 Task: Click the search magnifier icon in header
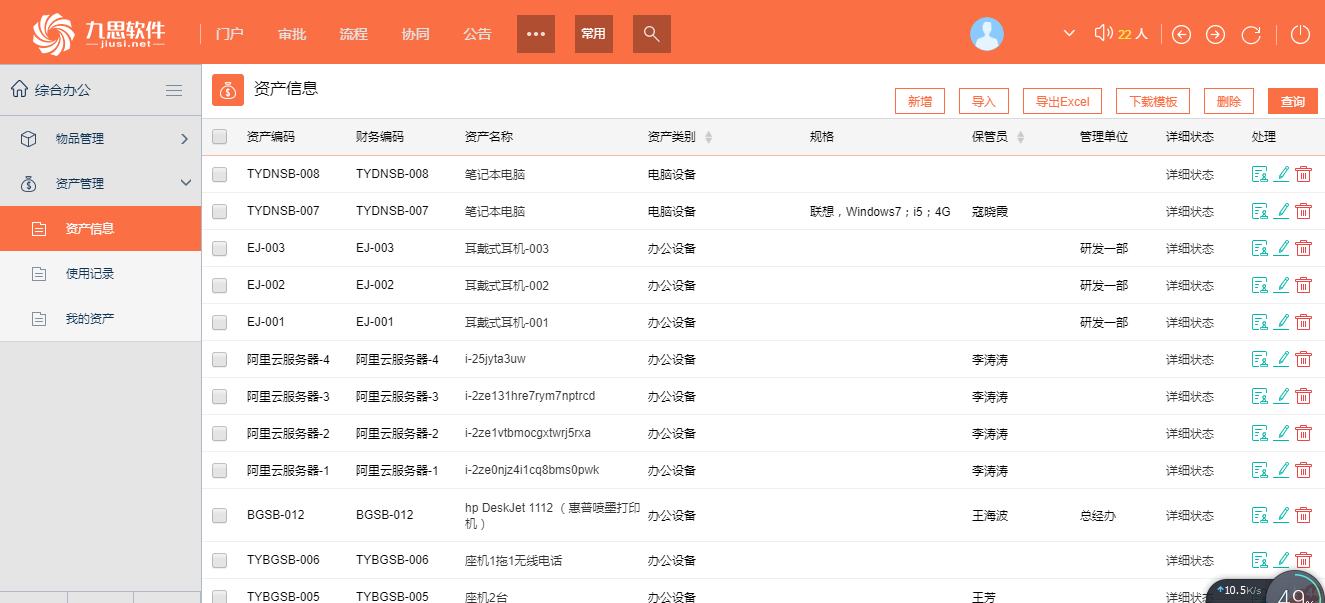[651, 34]
